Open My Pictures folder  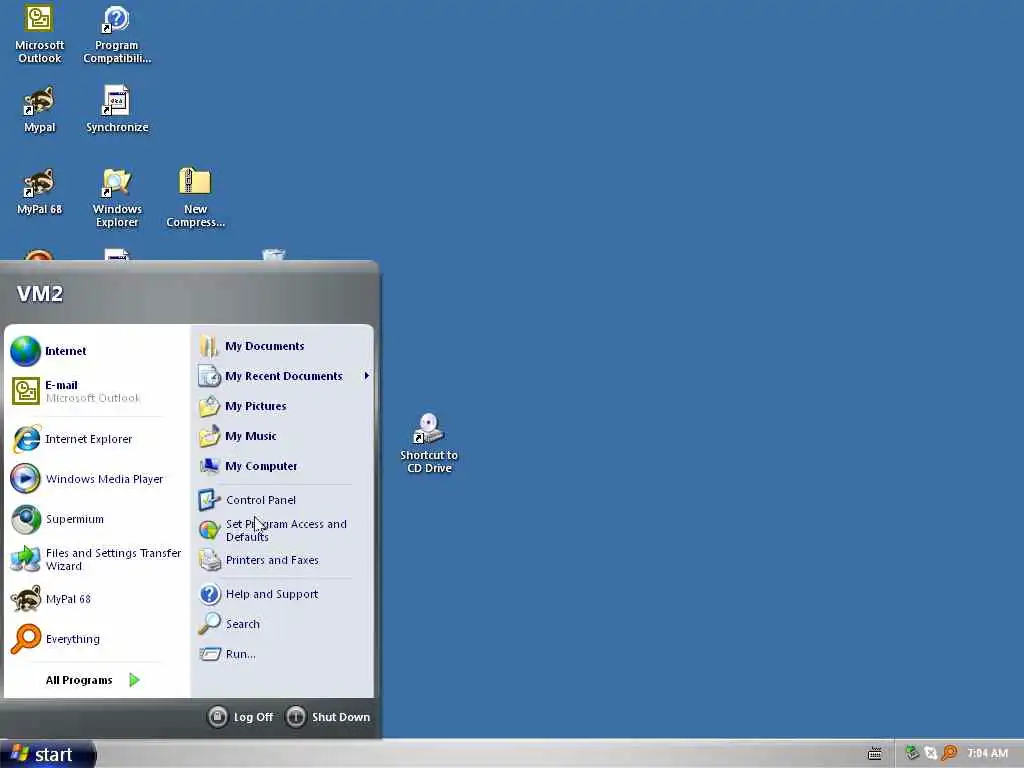[283, 406]
